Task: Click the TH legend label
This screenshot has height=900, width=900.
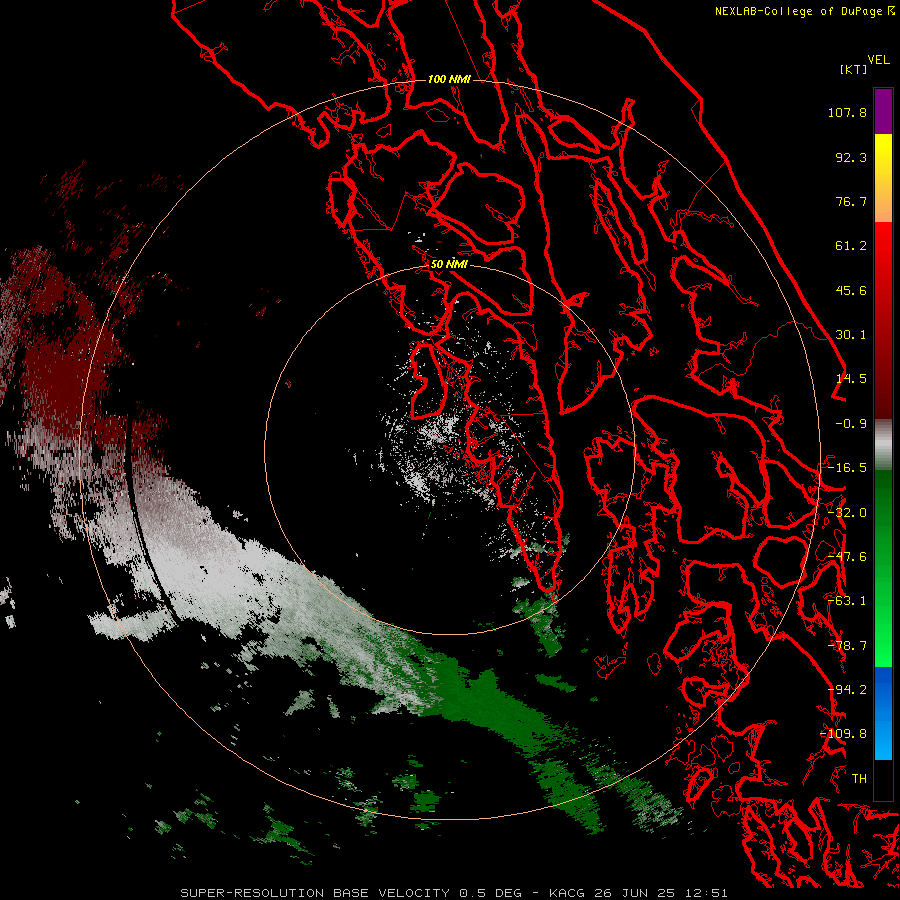Action: pyautogui.click(x=859, y=779)
